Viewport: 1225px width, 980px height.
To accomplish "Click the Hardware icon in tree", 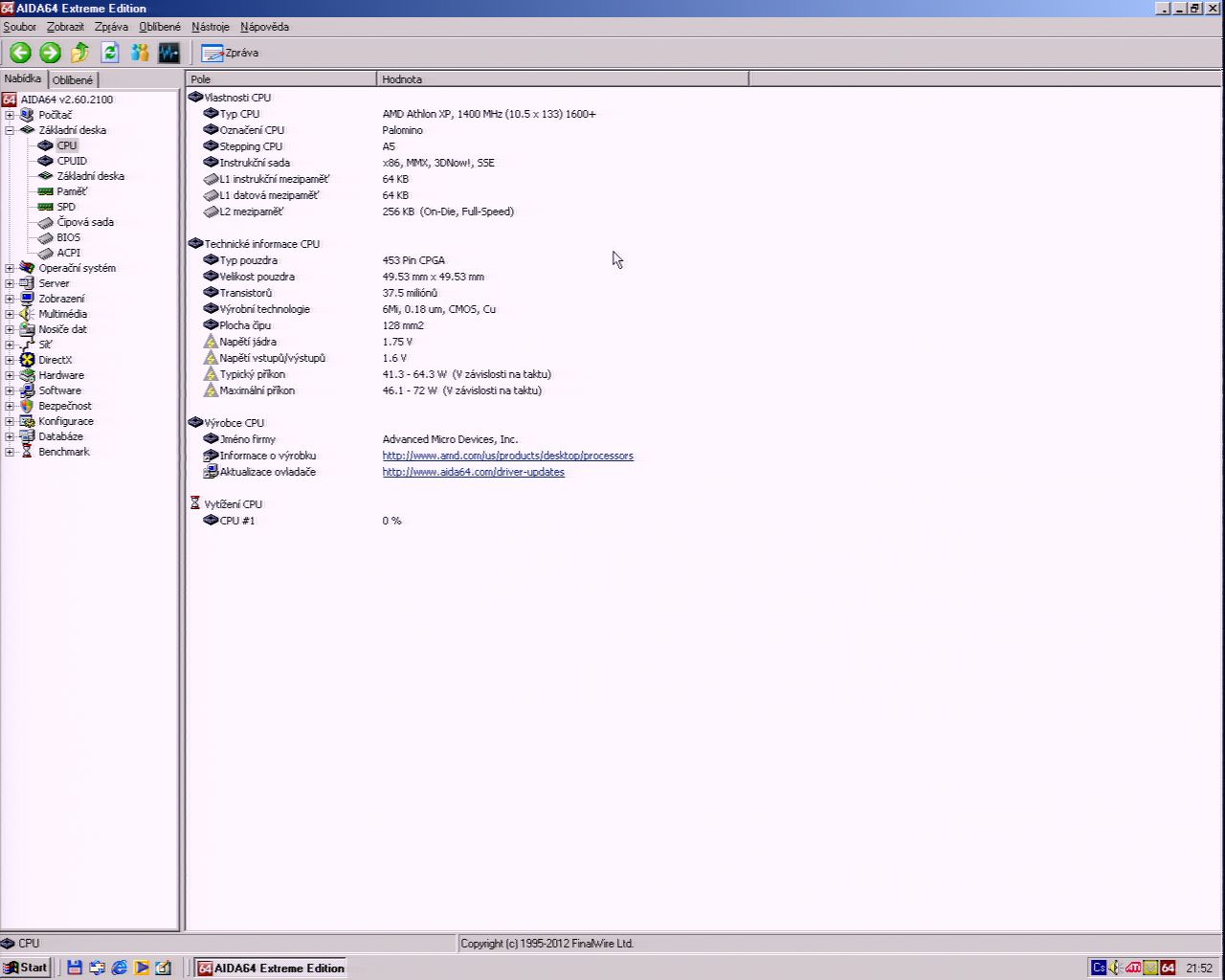I will click(27, 375).
